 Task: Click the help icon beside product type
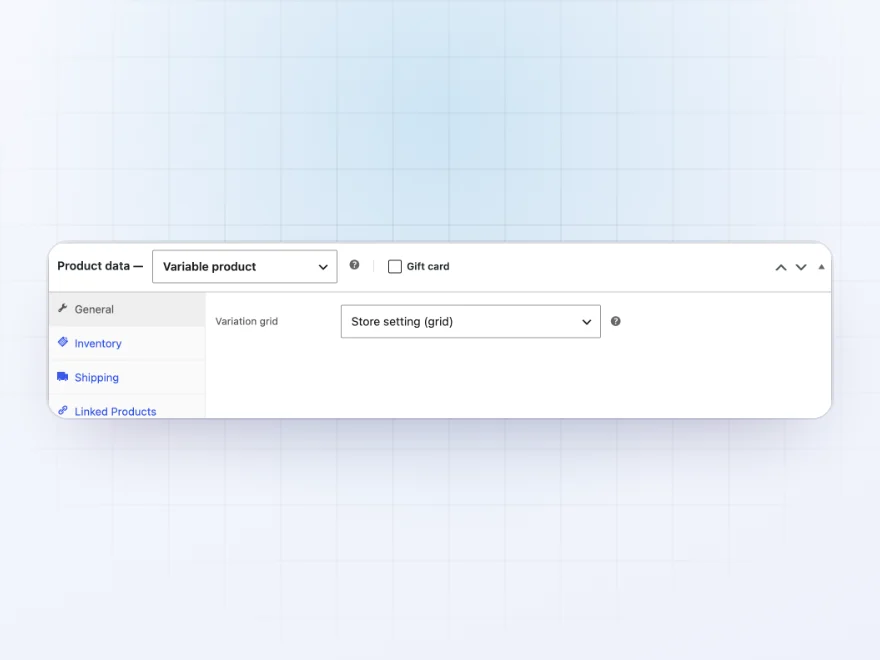click(354, 265)
